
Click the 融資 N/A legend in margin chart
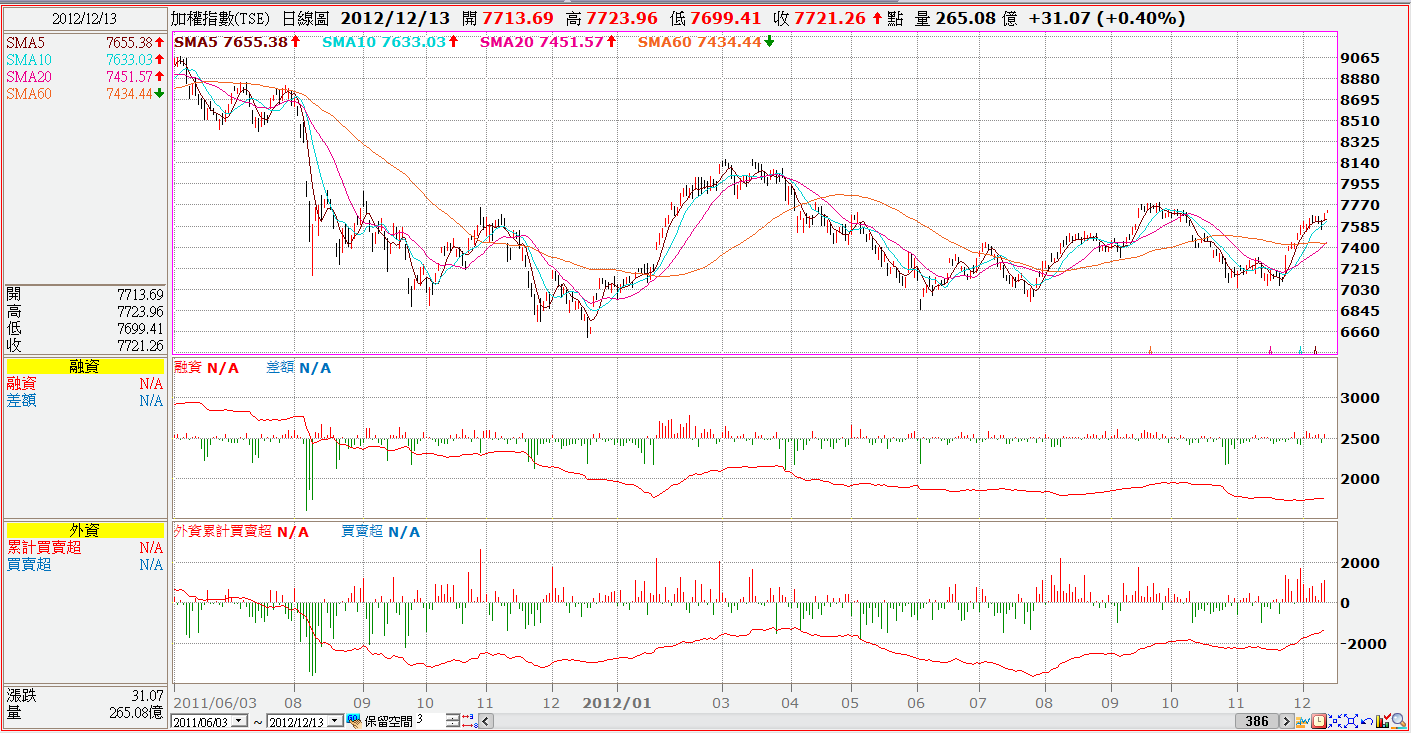[207, 368]
